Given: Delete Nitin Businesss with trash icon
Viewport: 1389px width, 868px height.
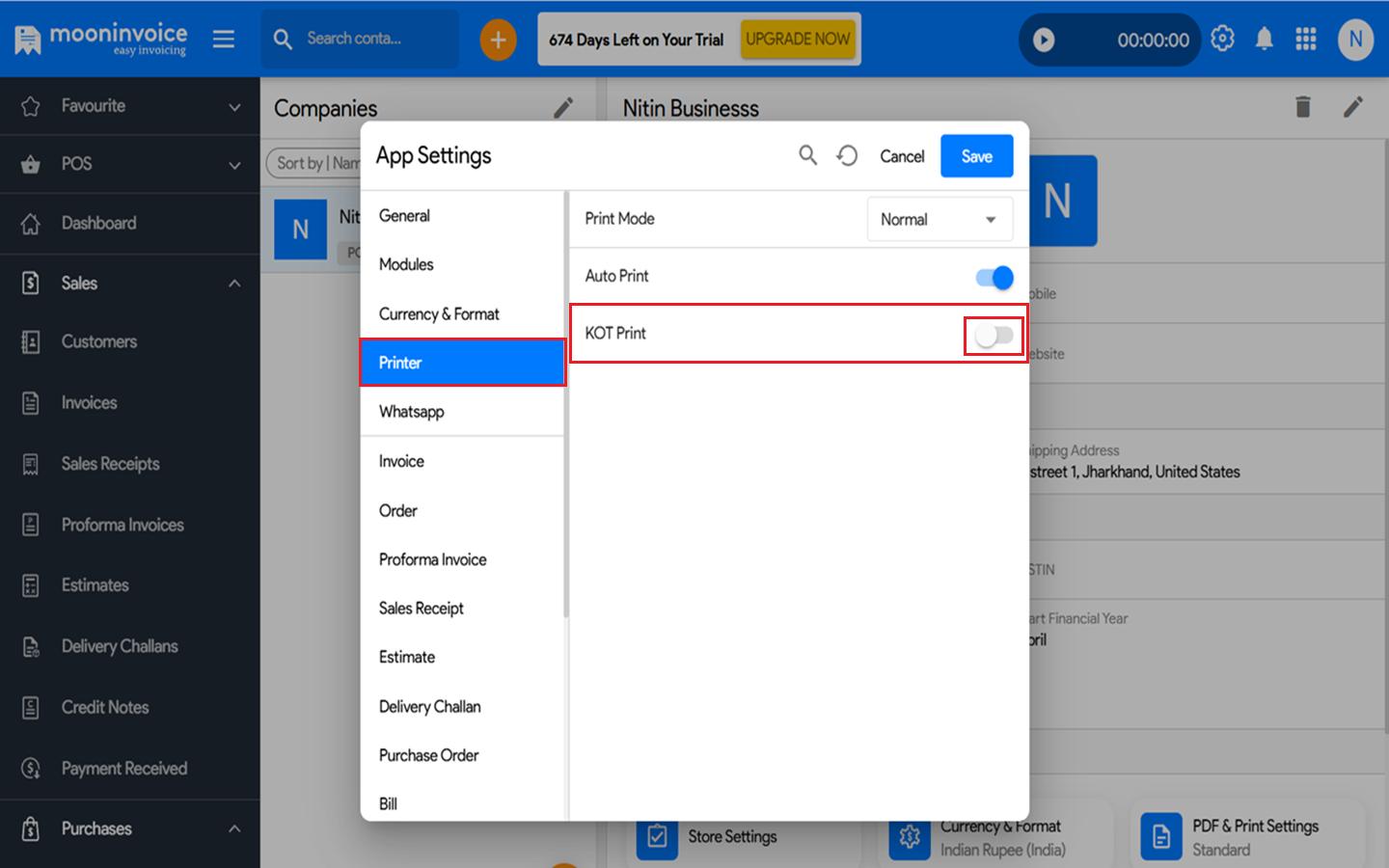Looking at the screenshot, I should click(x=1302, y=106).
